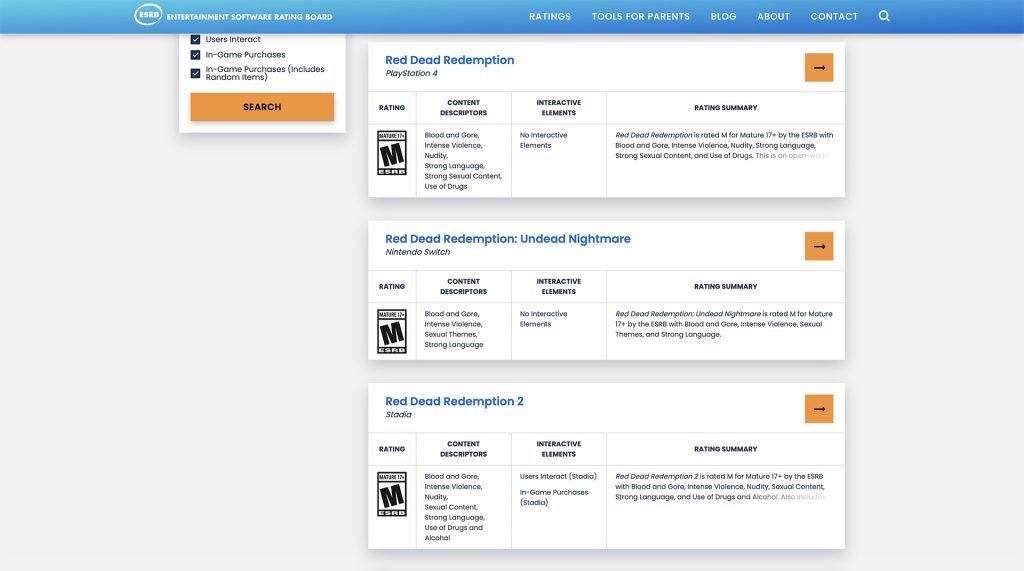Uncheck the Users Interact checkbox
This screenshot has height=571, width=1024.
coord(196,40)
